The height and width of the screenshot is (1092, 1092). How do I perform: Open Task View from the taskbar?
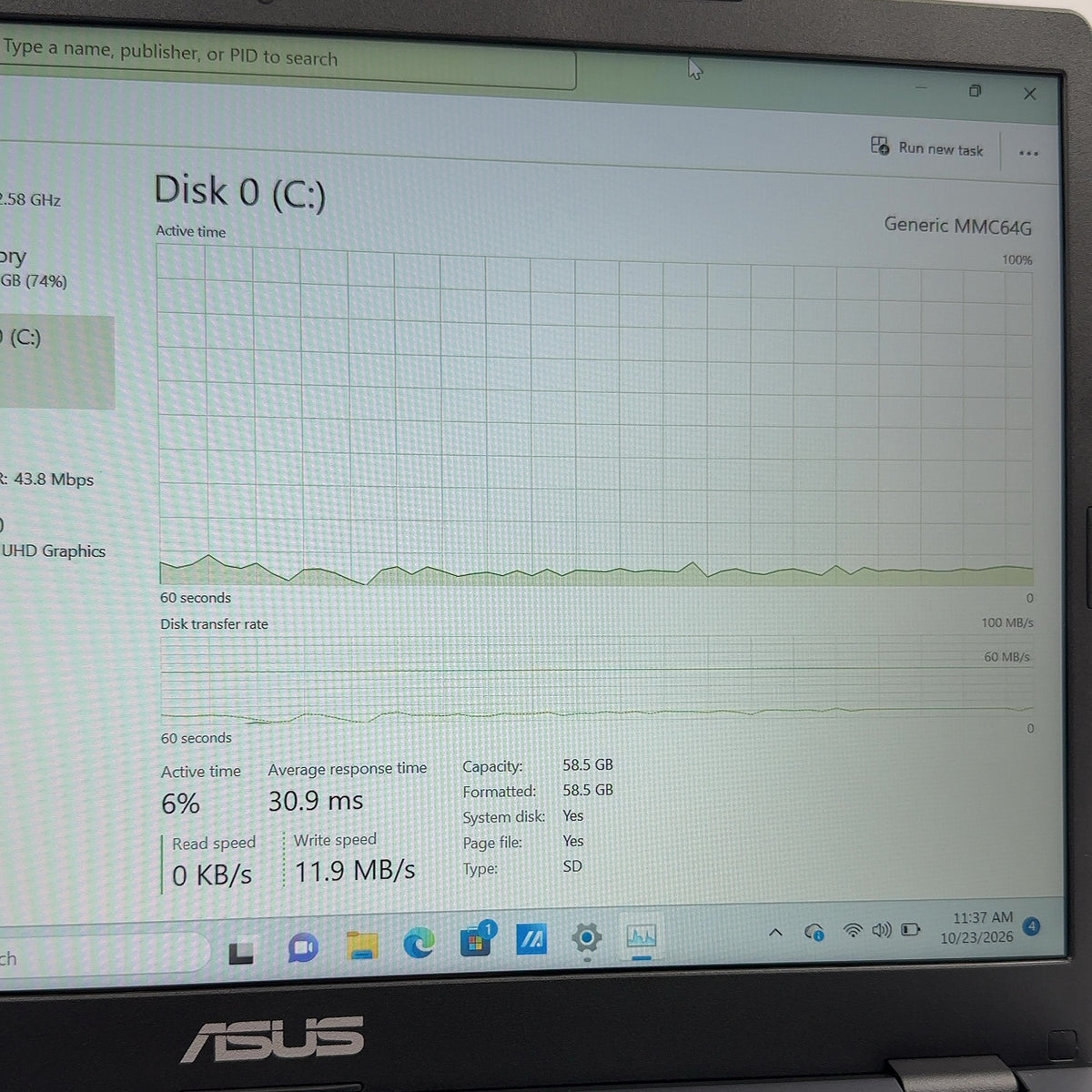coord(241,952)
